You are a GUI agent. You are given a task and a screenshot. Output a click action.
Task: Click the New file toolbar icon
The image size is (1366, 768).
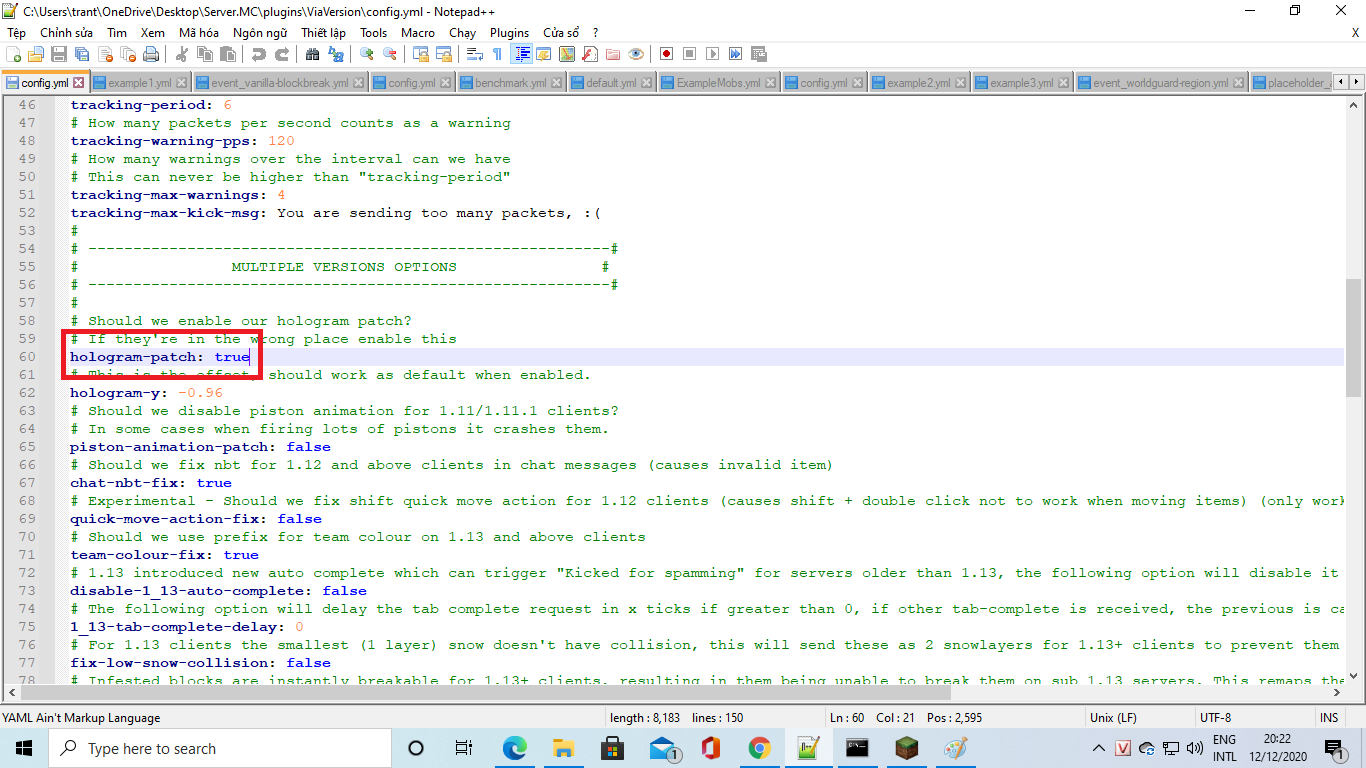(14, 54)
